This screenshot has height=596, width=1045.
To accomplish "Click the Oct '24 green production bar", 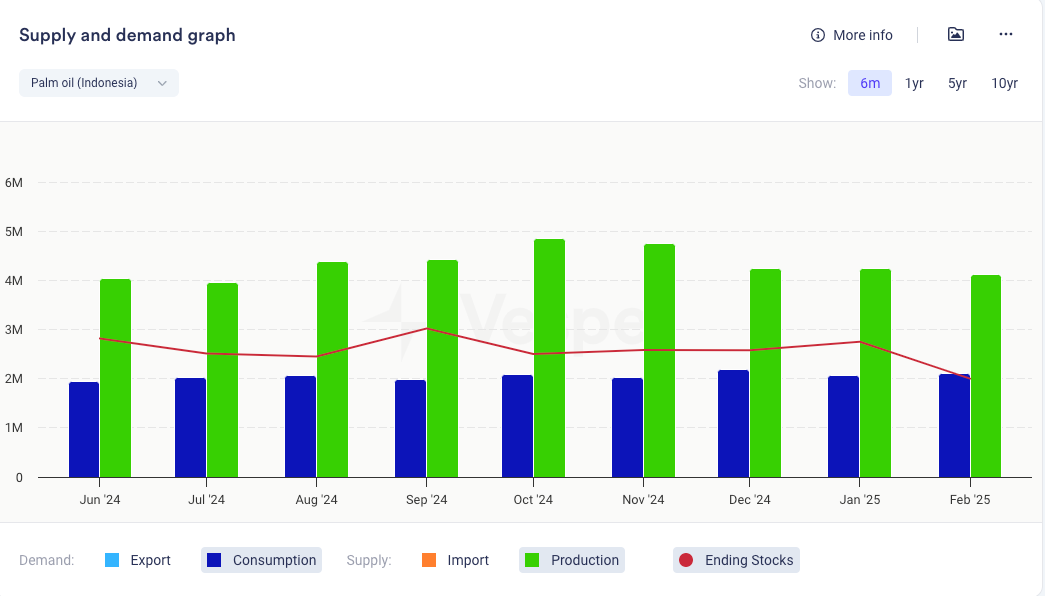I will tap(549, 358).
